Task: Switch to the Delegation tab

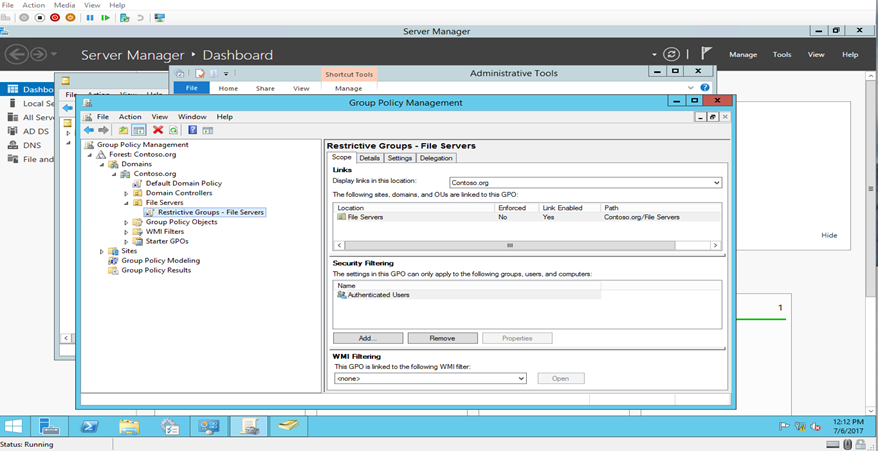Action: 436,158
